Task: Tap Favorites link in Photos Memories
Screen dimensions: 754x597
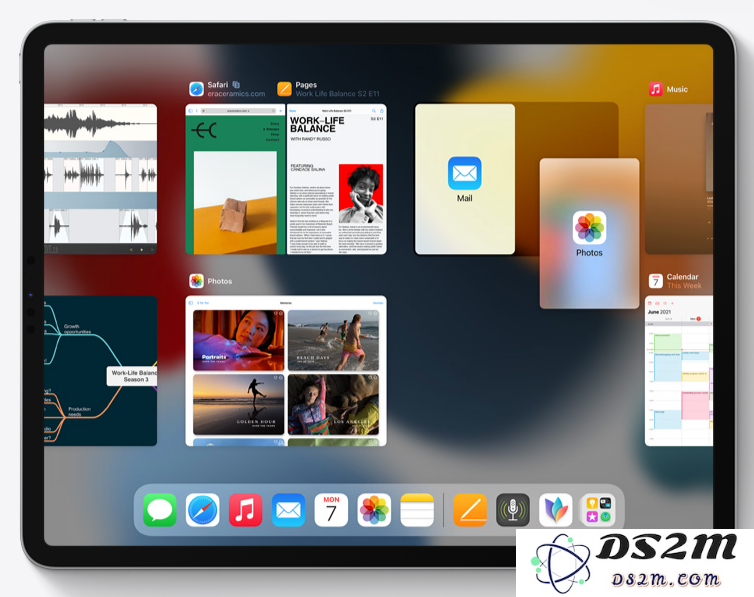Action: point(378,303)
